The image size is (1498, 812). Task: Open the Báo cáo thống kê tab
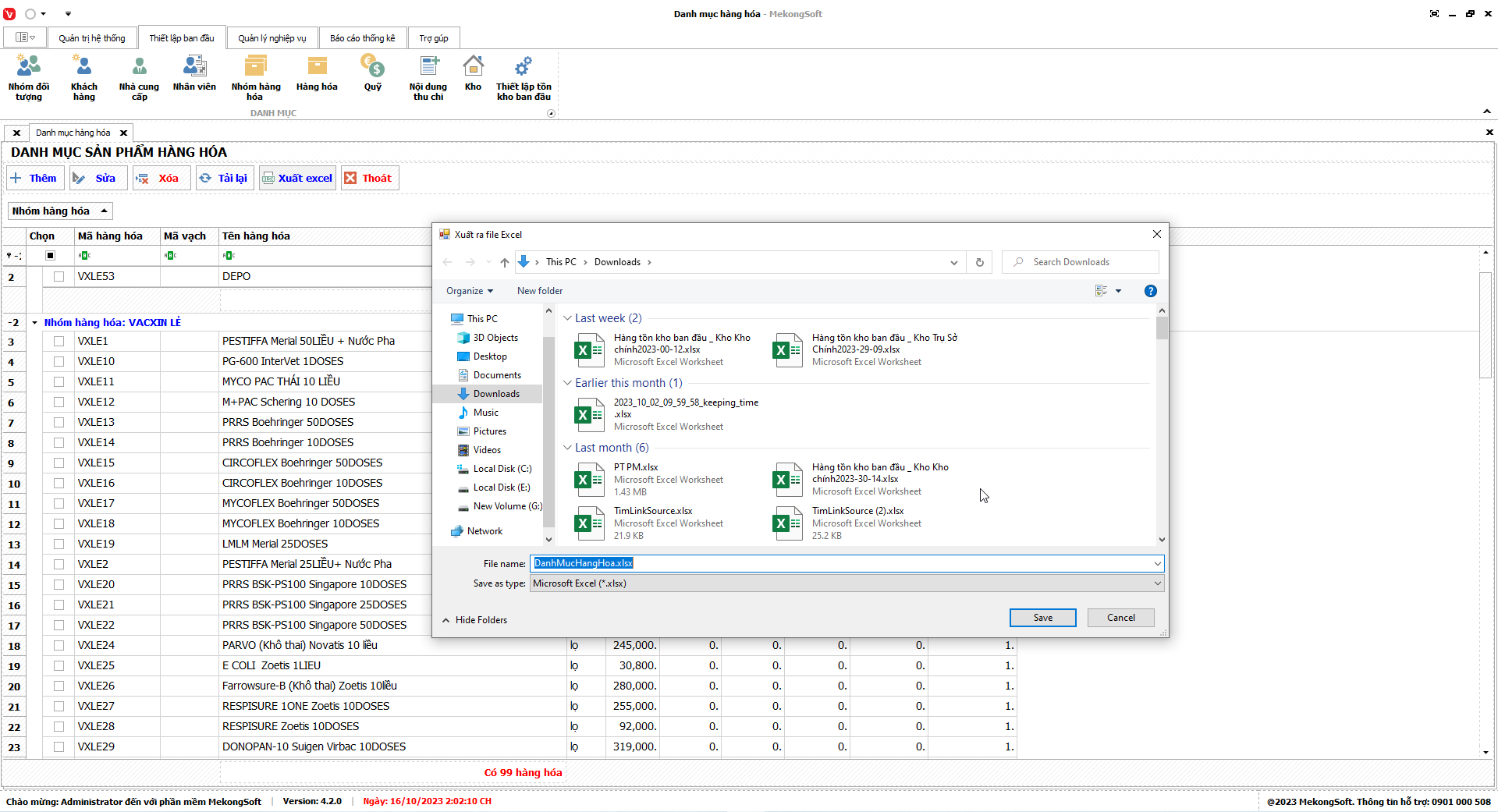tap(362, 38)
